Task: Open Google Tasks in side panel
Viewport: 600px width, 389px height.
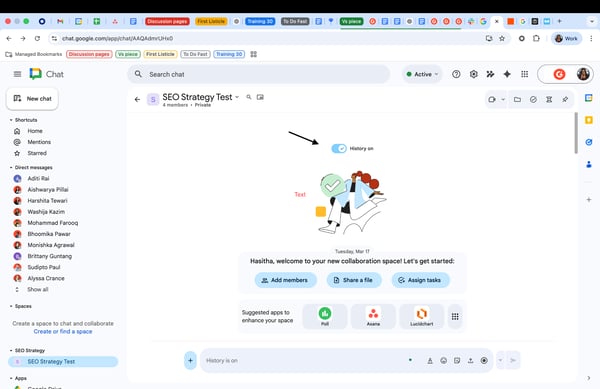Action: click(589, 142)
